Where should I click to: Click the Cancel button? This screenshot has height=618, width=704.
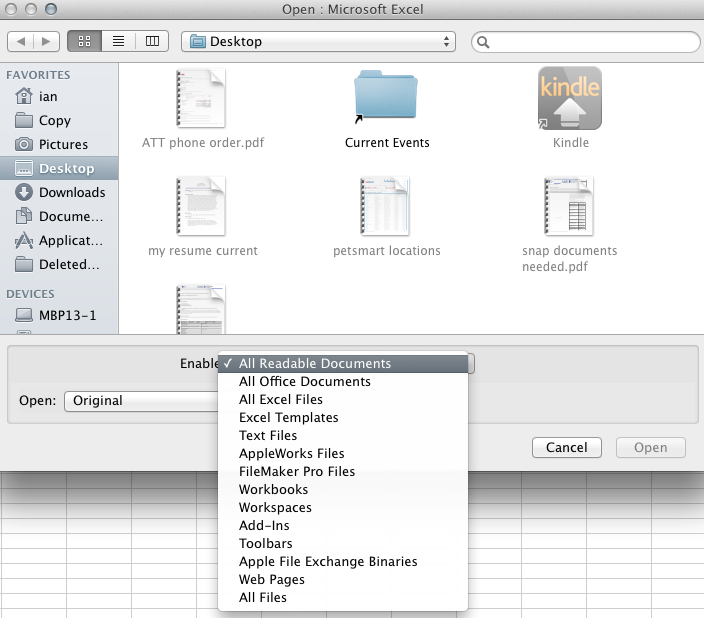[567, 447]
